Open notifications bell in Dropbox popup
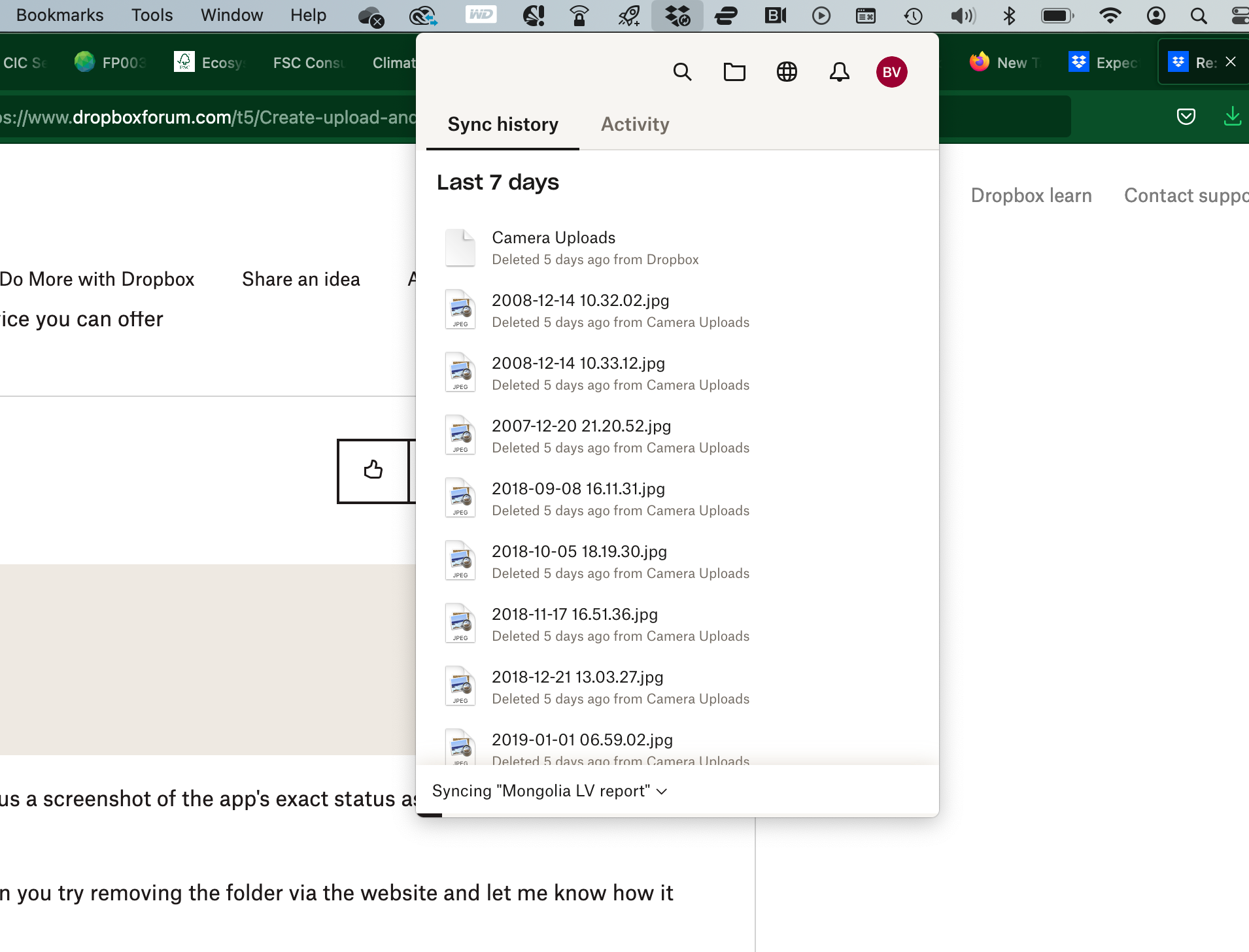 point(840,72)
